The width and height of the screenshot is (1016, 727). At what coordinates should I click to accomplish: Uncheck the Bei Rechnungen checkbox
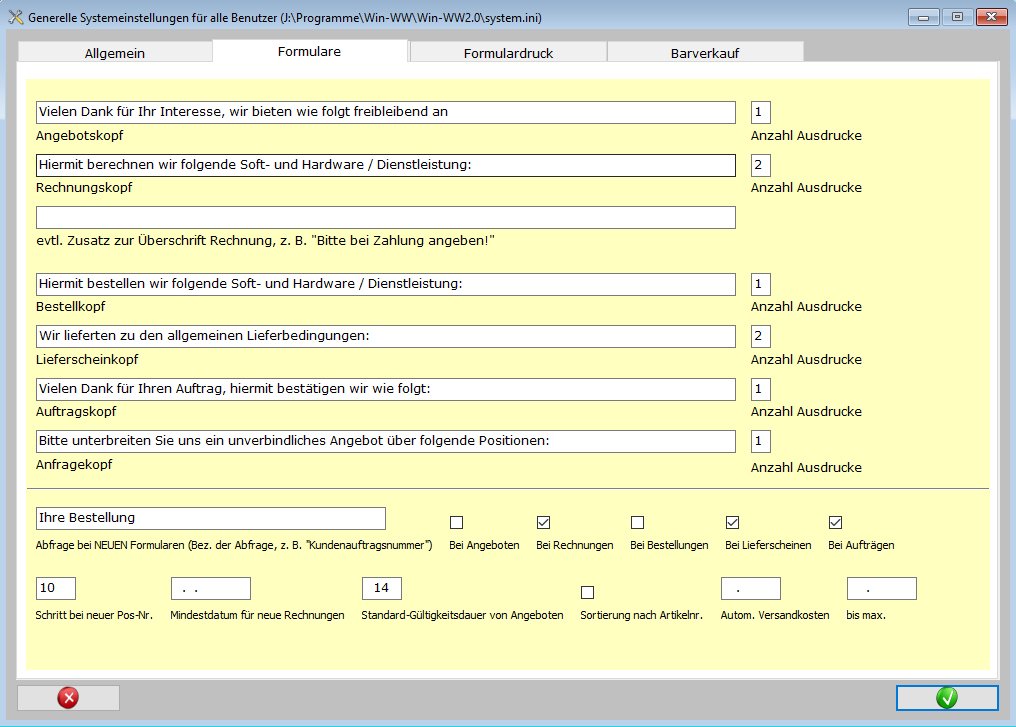tap(544, 522)
